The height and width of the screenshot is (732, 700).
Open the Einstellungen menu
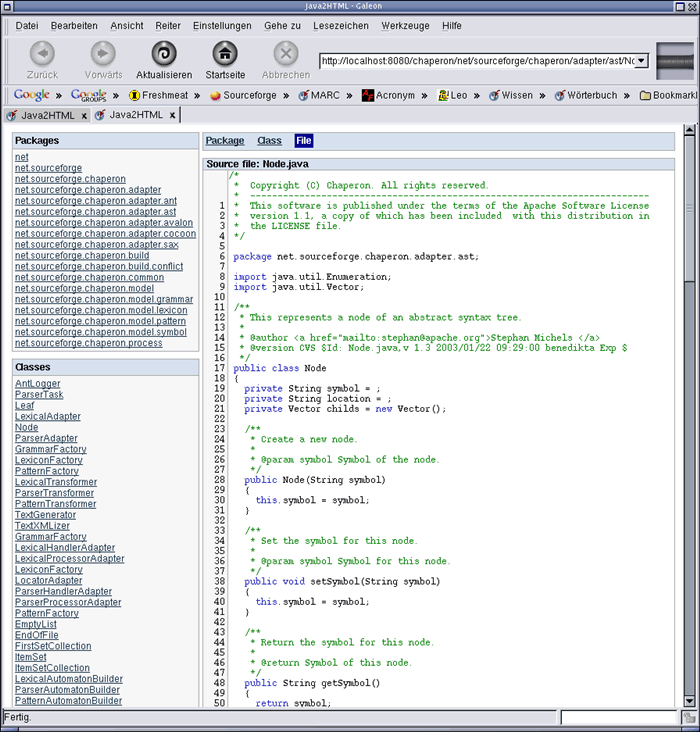[x=222, y=24]
